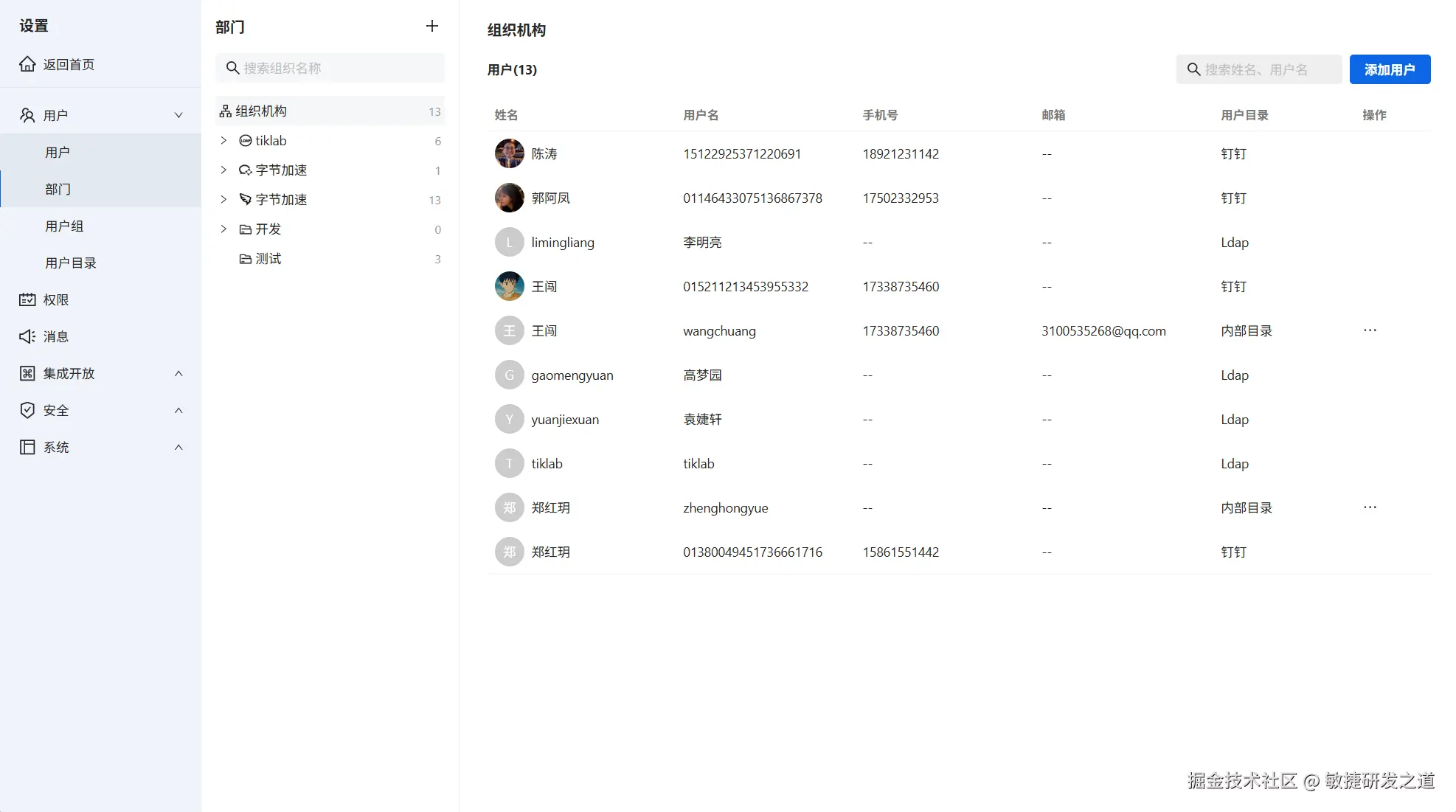
Task: Select the 安全 shield icon
Action: (x=27, y=410)
